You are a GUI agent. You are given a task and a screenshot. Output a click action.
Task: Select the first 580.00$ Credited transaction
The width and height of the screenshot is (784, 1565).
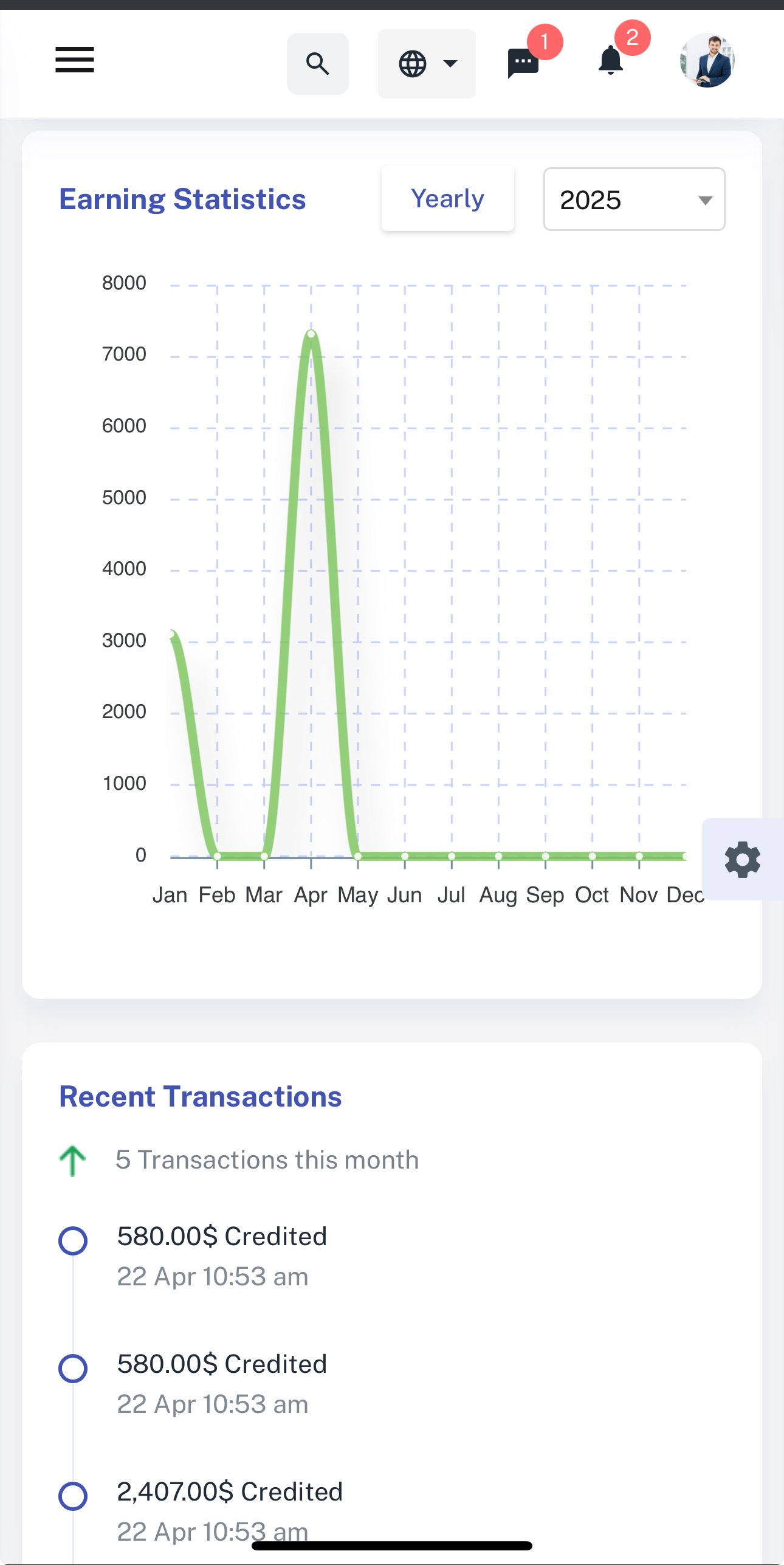click(222, 1236)
